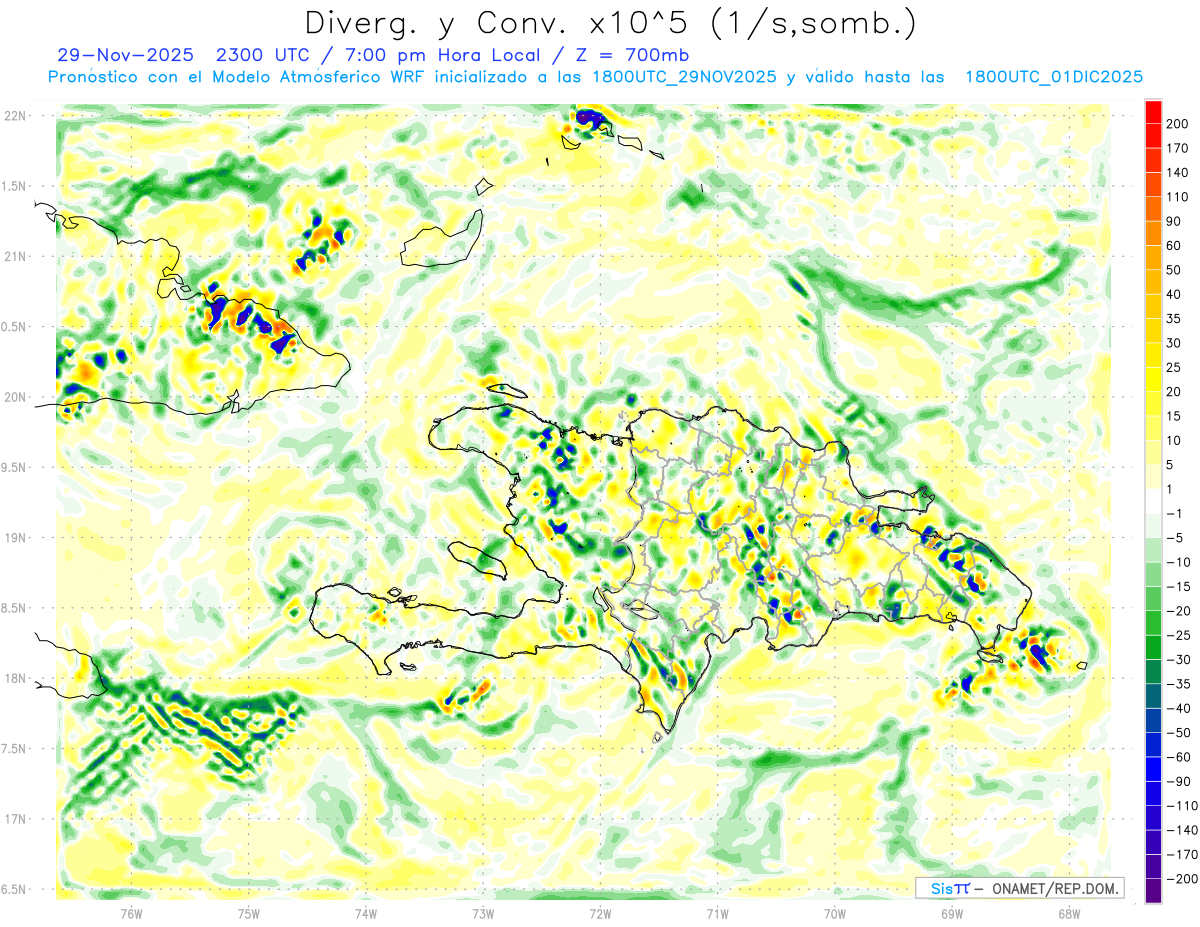Click the positive 140 color bar value
Image resolution: width=1200 pixels, height=927 pixels.
1178,172
